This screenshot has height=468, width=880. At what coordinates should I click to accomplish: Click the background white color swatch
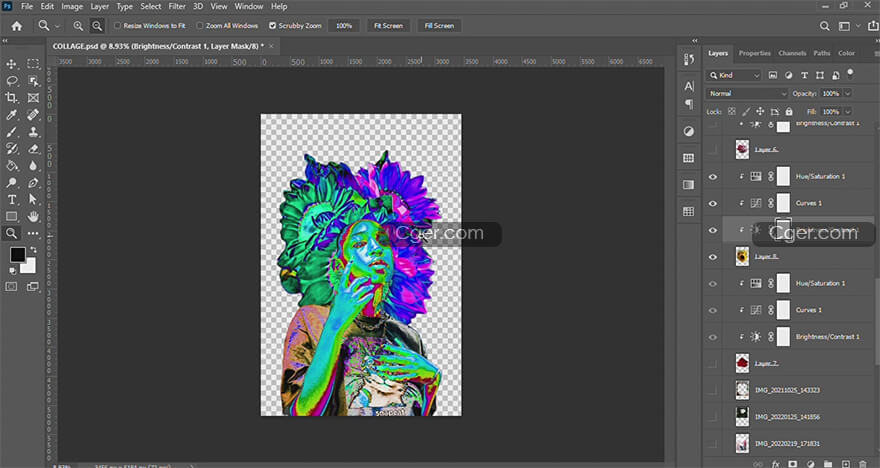(30, 268)
